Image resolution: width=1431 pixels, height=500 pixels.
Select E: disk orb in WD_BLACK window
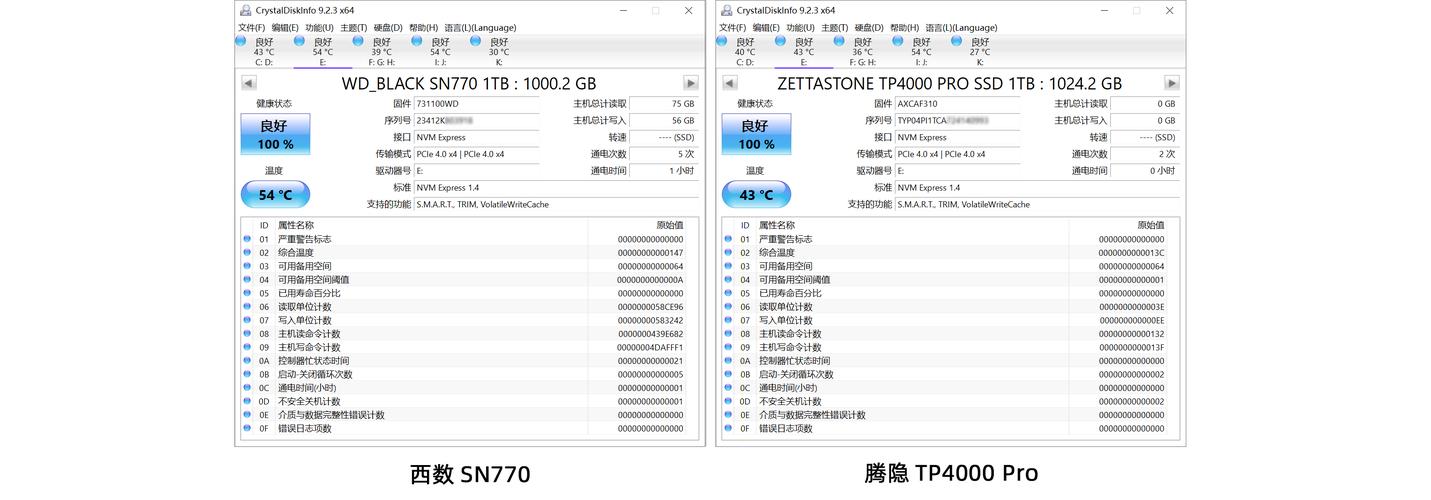click(x=299, y=41)
